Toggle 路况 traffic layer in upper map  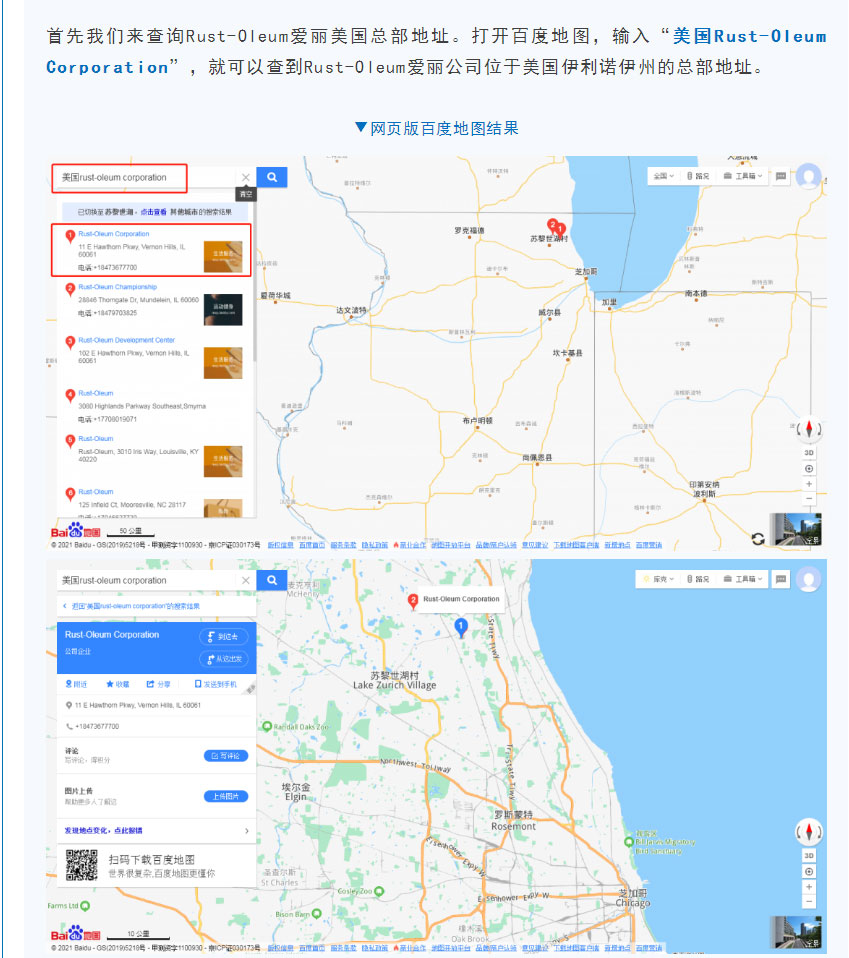click(x=698, y=176)
